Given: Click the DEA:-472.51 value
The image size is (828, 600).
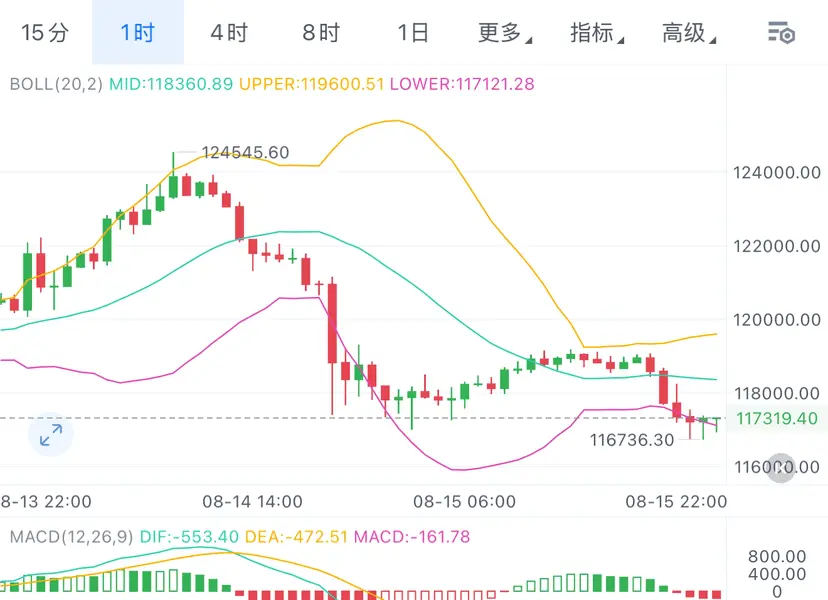Looking at the screenshot, I should [x=296, y=537].
